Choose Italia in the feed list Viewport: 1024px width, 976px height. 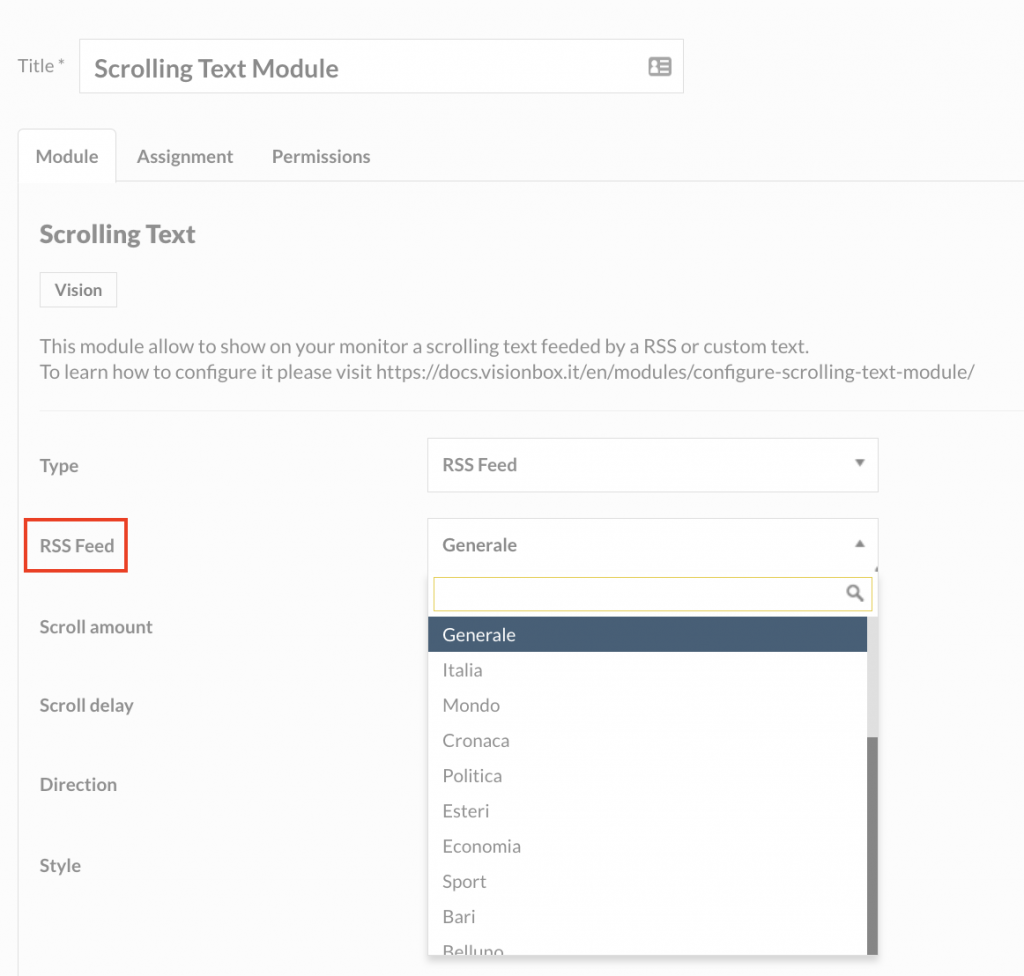coord(647,670)
